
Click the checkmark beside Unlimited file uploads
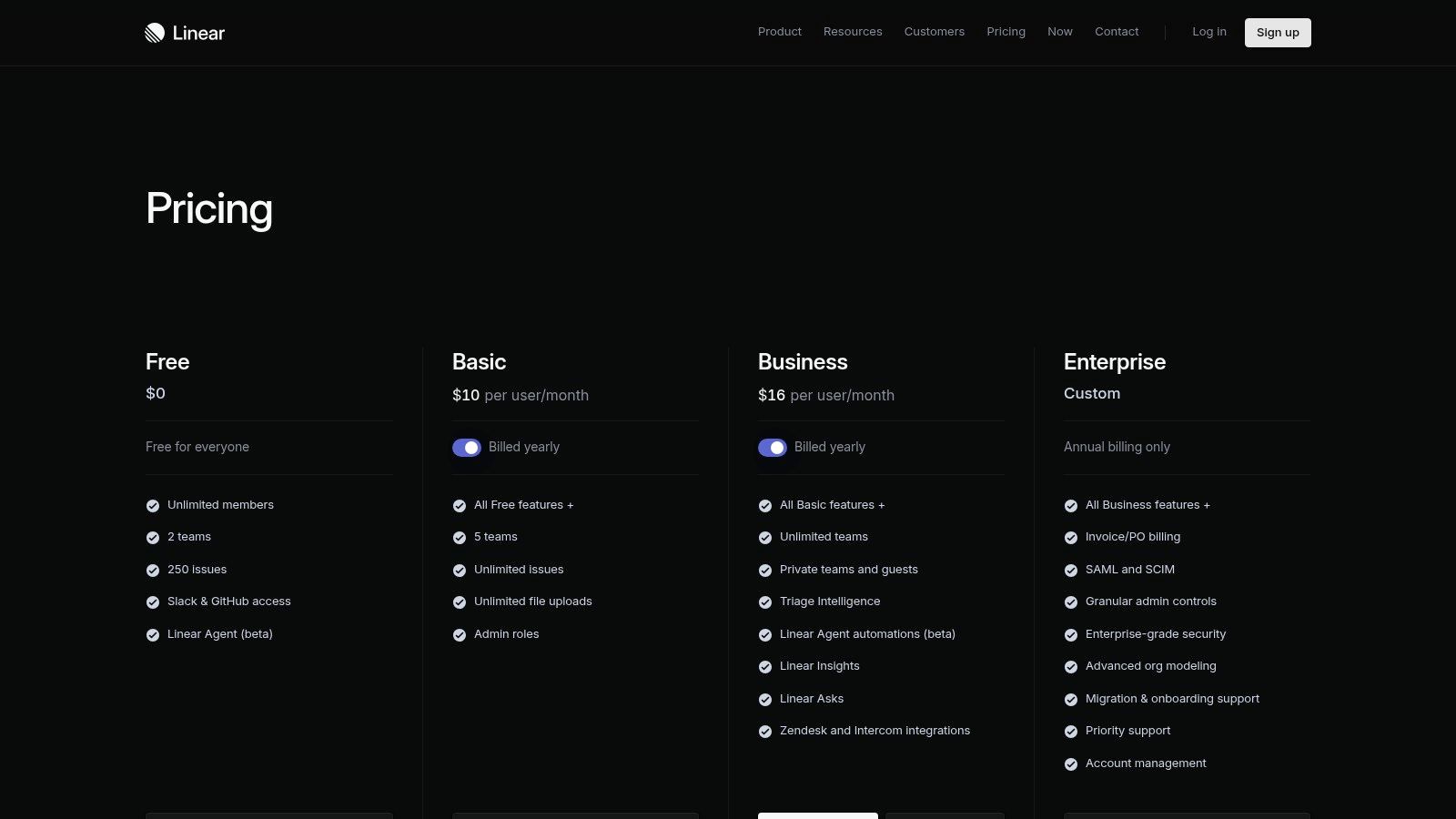coord(459,602)
